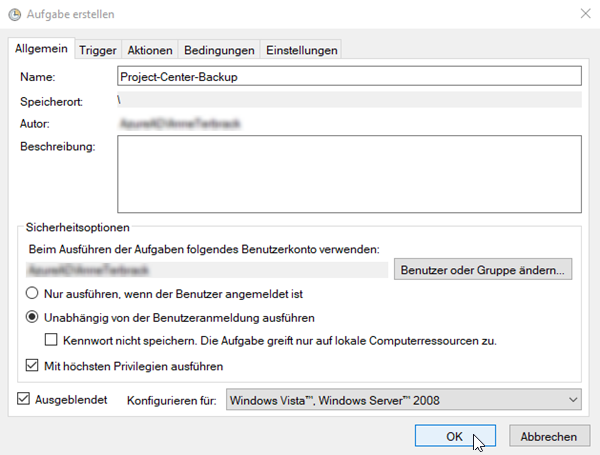Cancel with the Abbrechen button
This screenshot has height=455, width=600.
pyautogui.click(x=548, y=436)
